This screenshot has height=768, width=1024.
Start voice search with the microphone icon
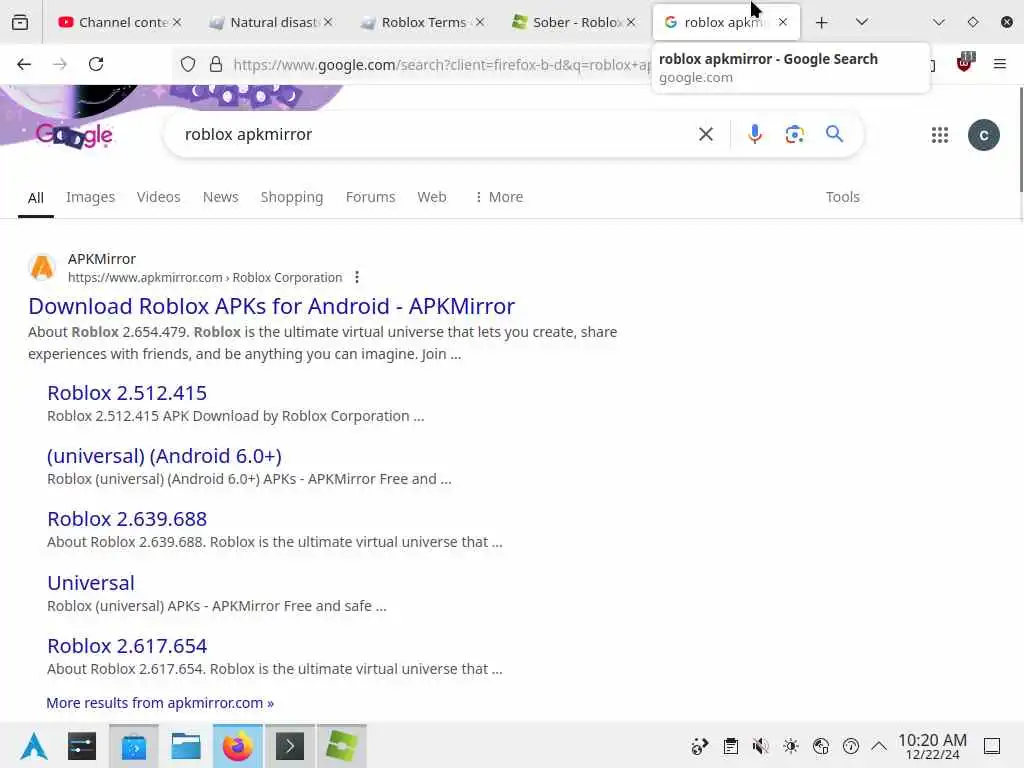754,135
